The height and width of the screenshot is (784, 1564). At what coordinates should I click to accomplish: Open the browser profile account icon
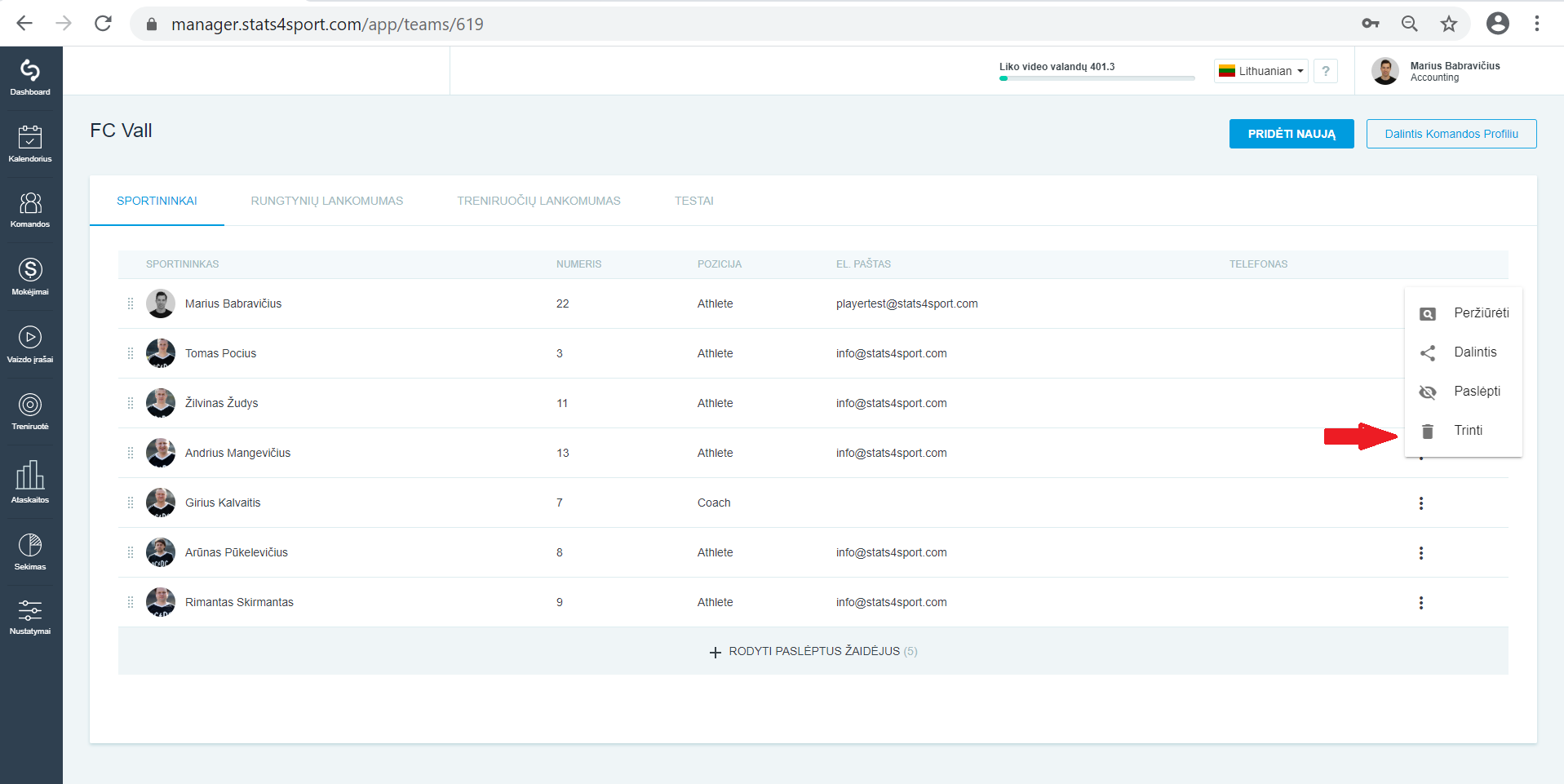[1498, 24]
